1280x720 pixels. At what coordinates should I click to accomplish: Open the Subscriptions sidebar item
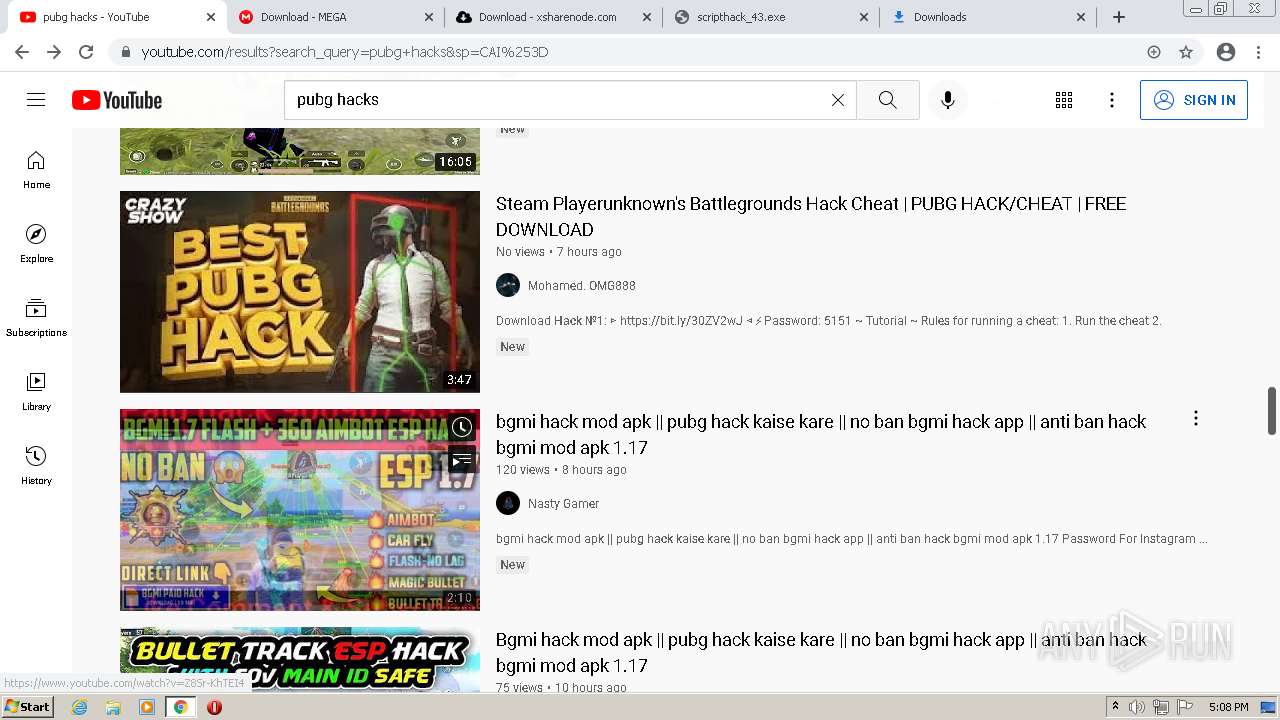click(36, 318)
